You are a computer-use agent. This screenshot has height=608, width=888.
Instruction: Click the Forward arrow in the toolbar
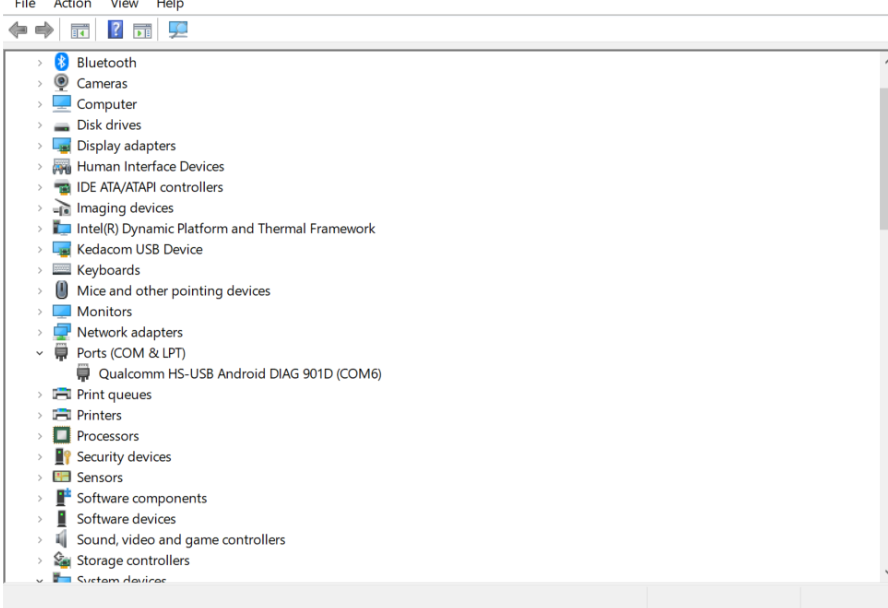[x=44, y=31]
